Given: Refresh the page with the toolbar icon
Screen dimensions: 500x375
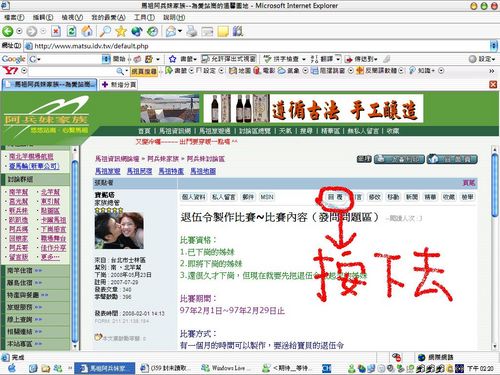Looking at the screenshot, I should click(71, 31).
